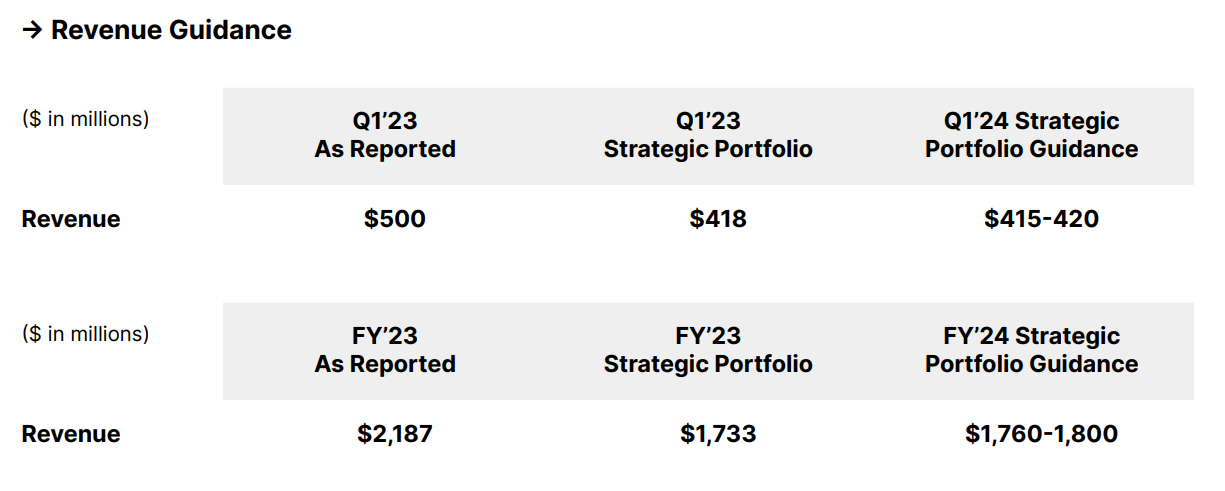Click the $2,187 revenue value
This screenshot has height=491, width=1225.
395,434
